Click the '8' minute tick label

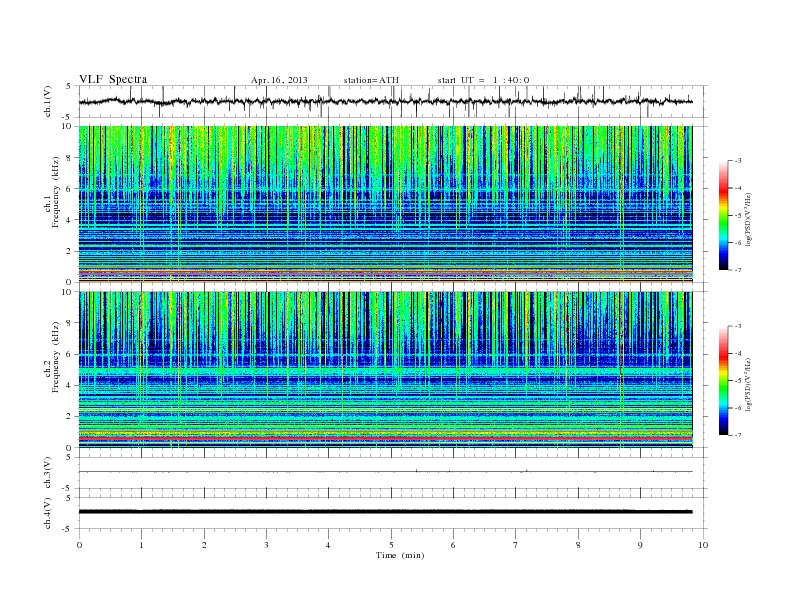click(x=578, y=545)
